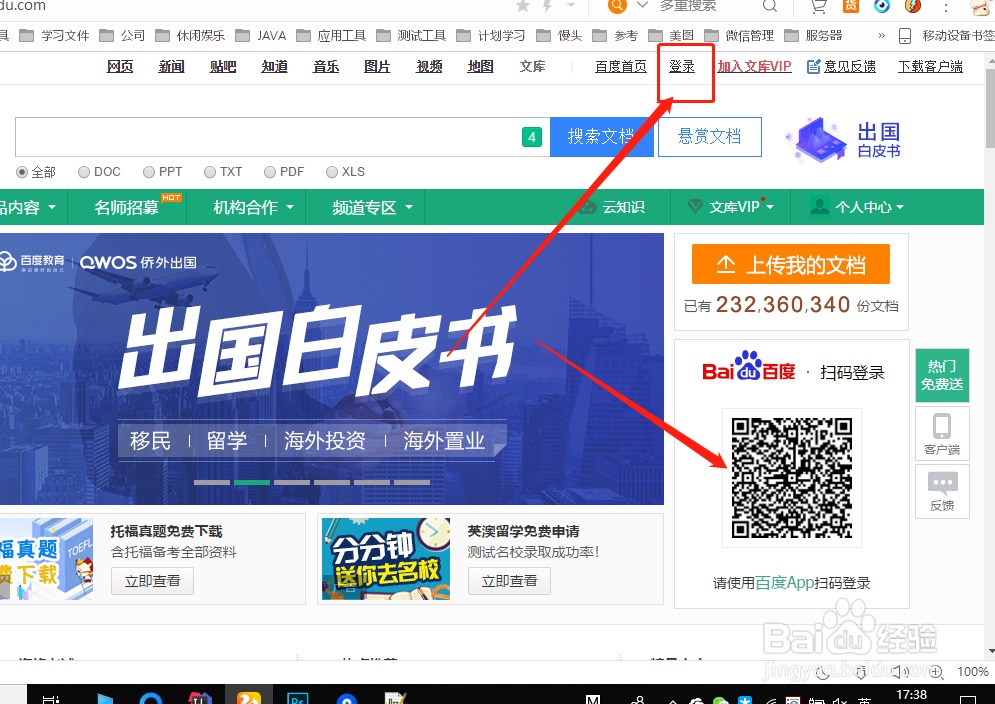Expand the 文库VIP dropdown in green bar
The width and height of the screenshot is (995, 704).
tap(731, 207)
